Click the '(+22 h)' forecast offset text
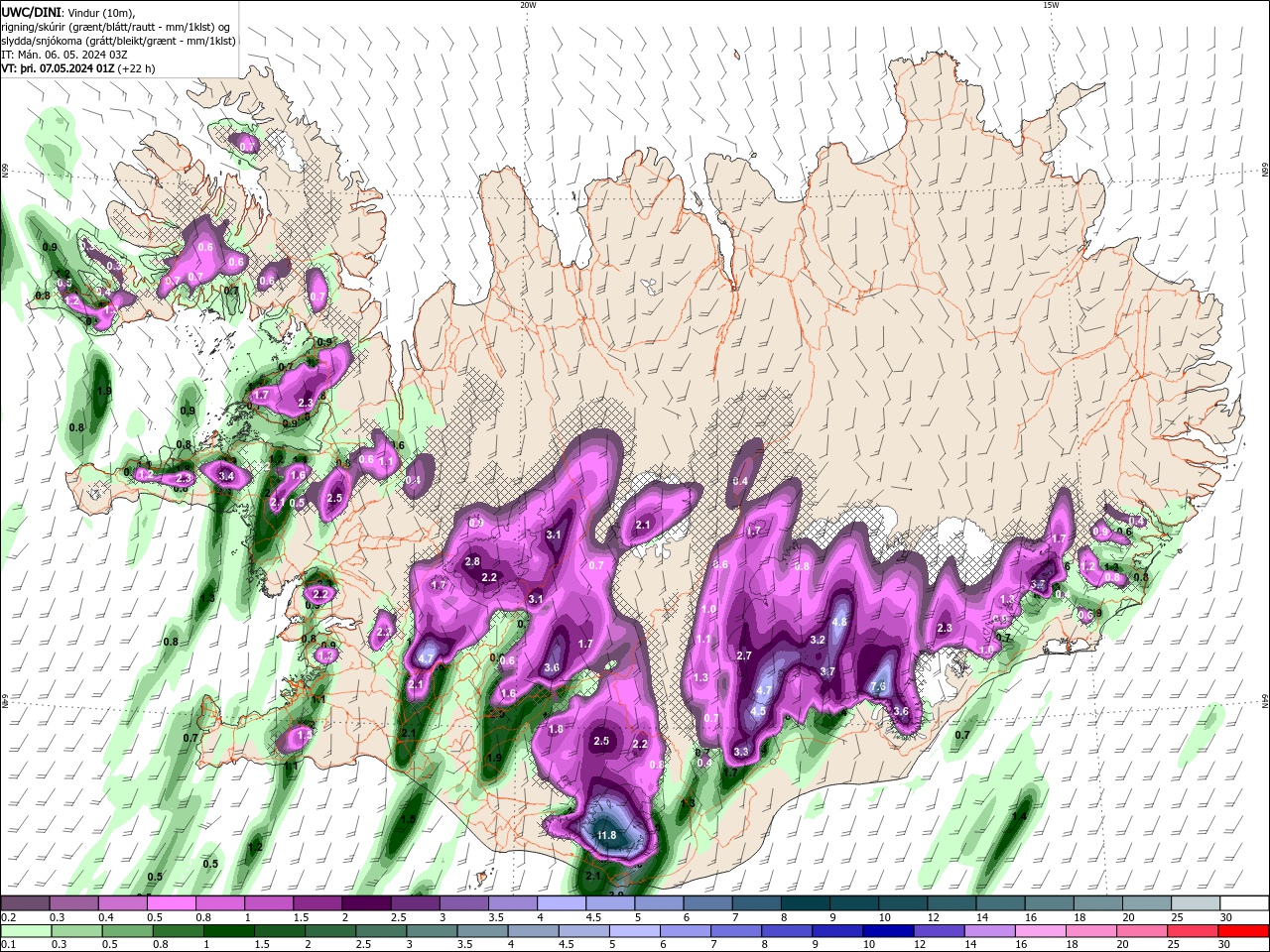The width and height of the screenshot is (1270, 952). 136,68
